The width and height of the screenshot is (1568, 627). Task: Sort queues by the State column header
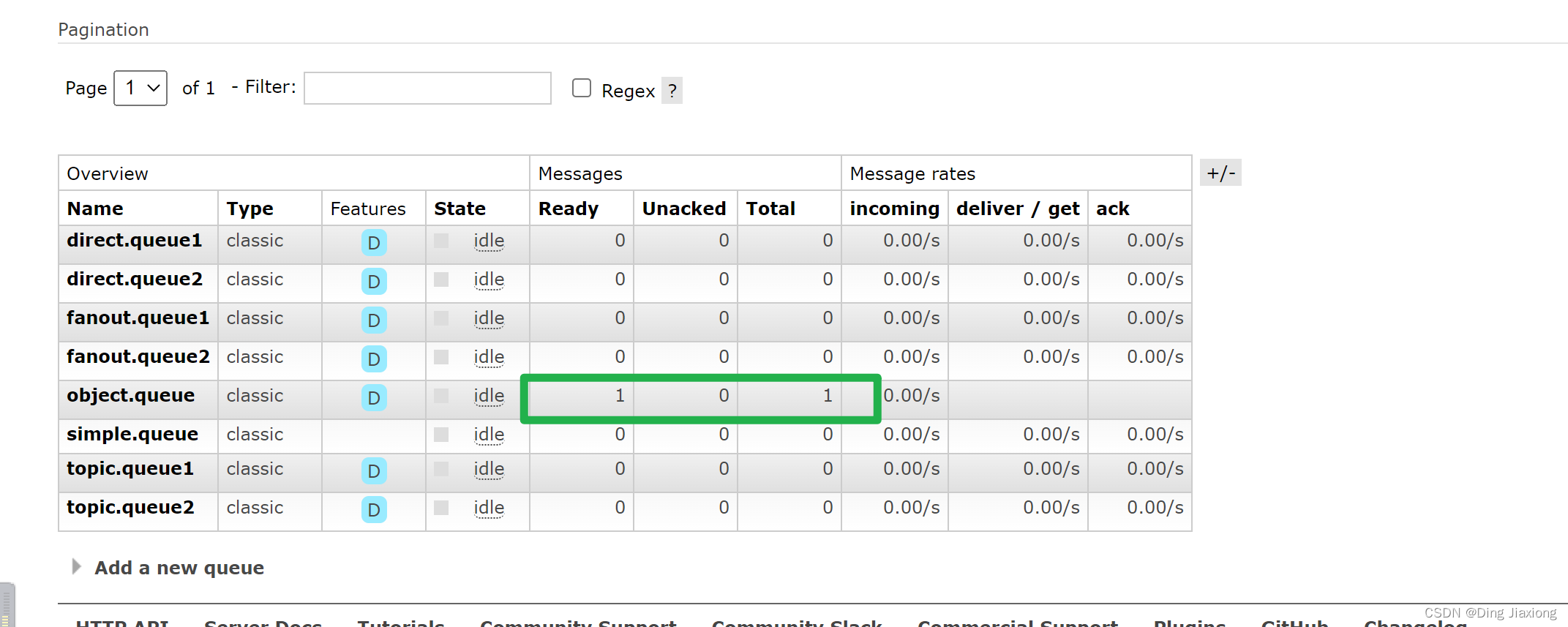click(x=459, y=209)
